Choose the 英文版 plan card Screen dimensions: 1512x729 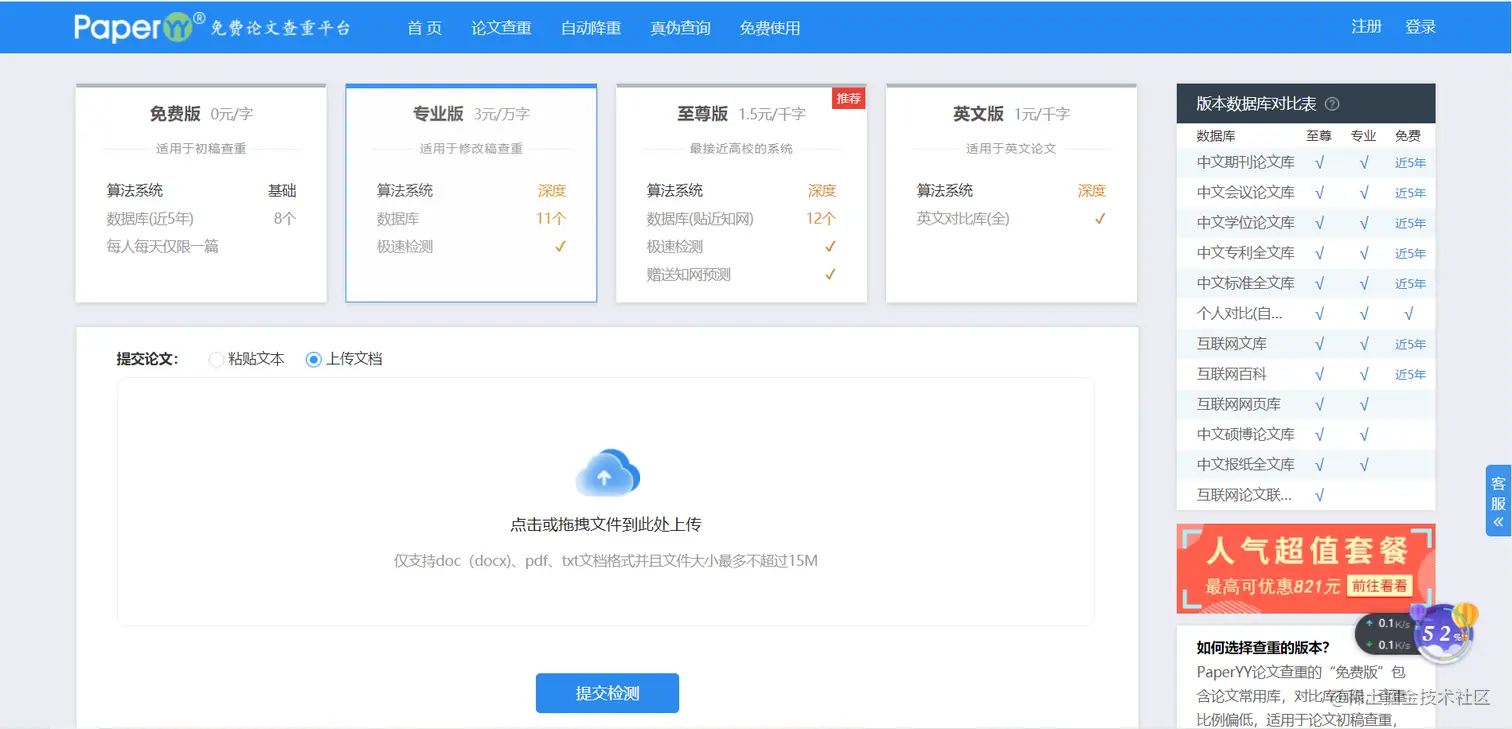click(1011, 193)
